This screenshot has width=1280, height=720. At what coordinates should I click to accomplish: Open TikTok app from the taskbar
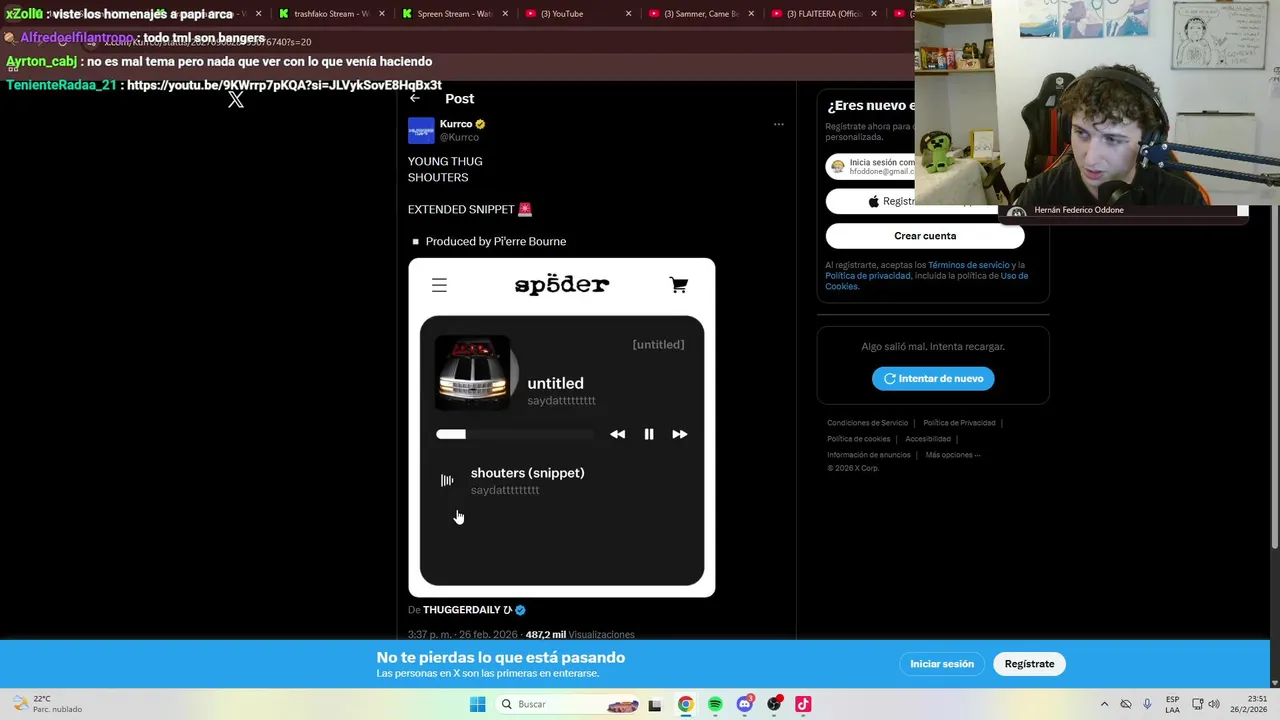coord(803,704)
